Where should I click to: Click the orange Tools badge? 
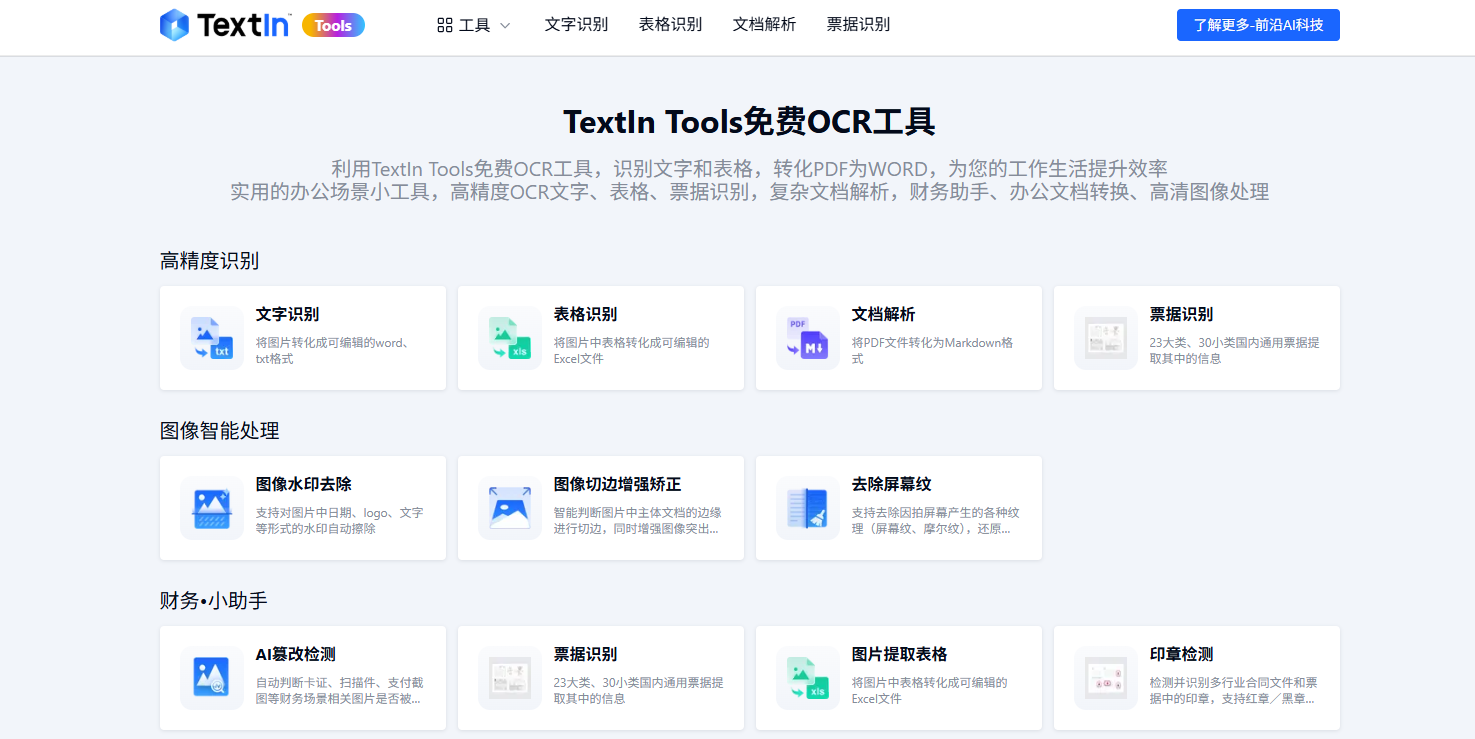[x=333, y=25]
